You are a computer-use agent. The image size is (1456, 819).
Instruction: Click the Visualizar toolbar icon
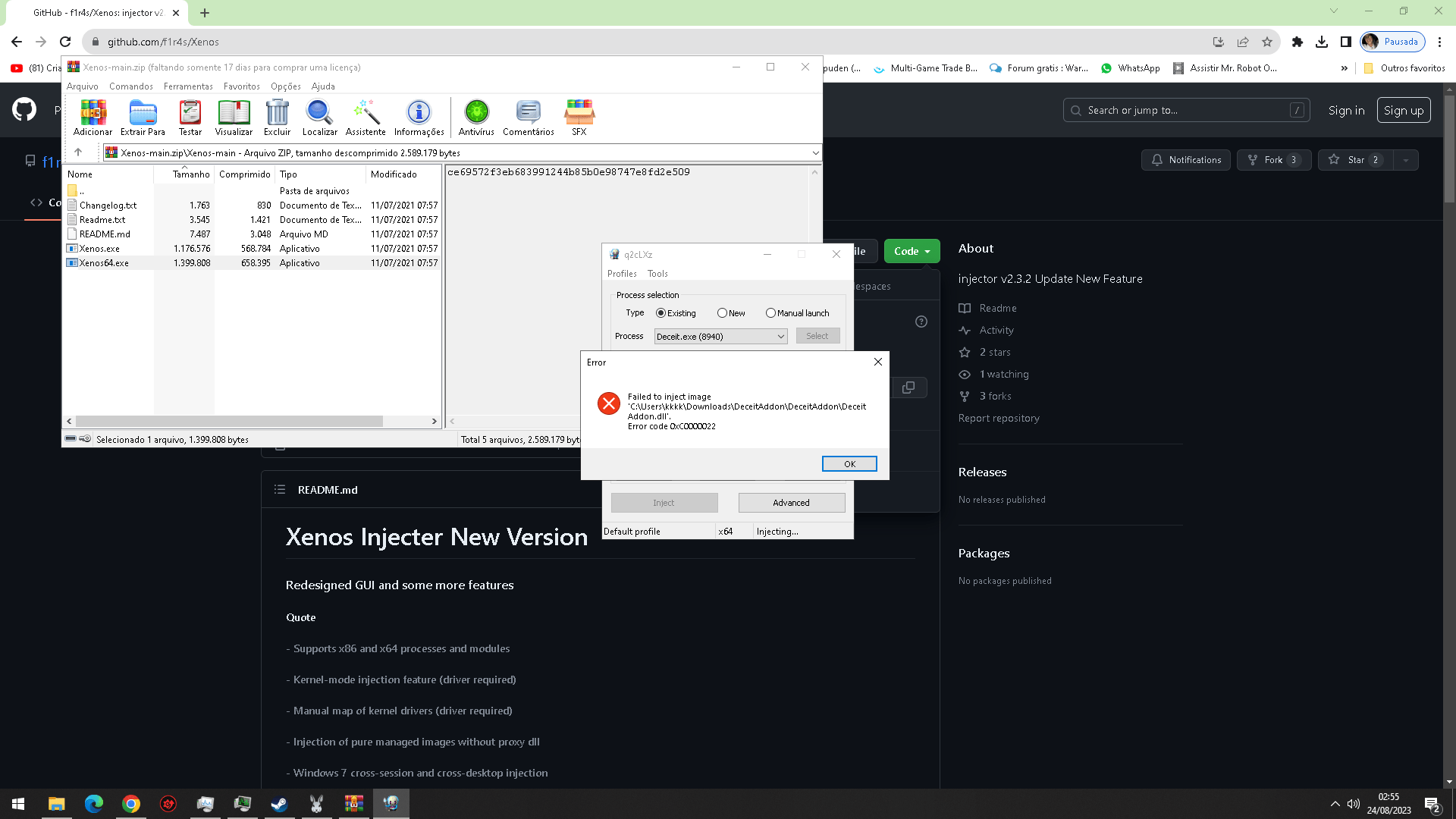coord(234,118)
